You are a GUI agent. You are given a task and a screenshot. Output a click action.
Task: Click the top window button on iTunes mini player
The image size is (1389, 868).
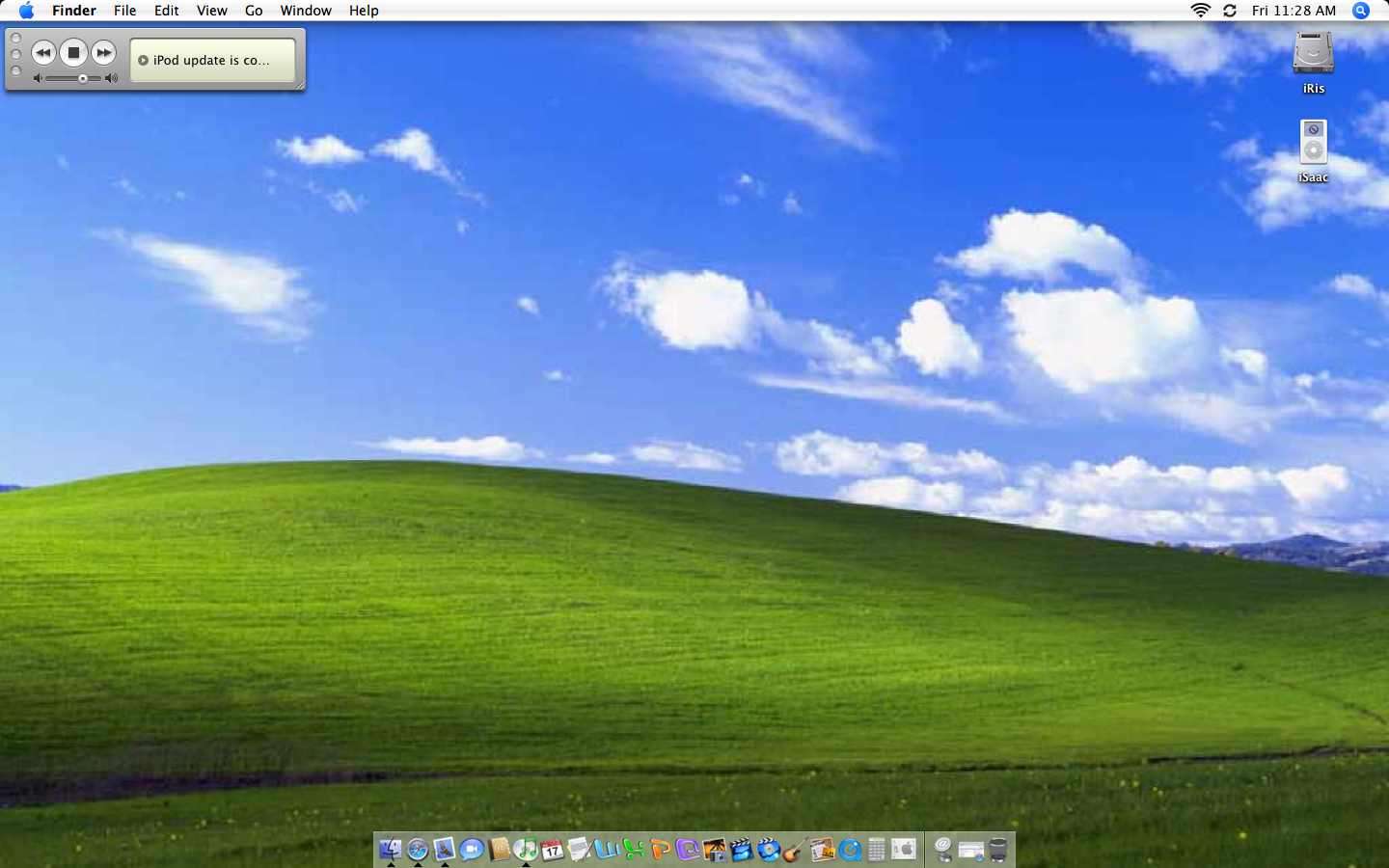coord(15,39)
